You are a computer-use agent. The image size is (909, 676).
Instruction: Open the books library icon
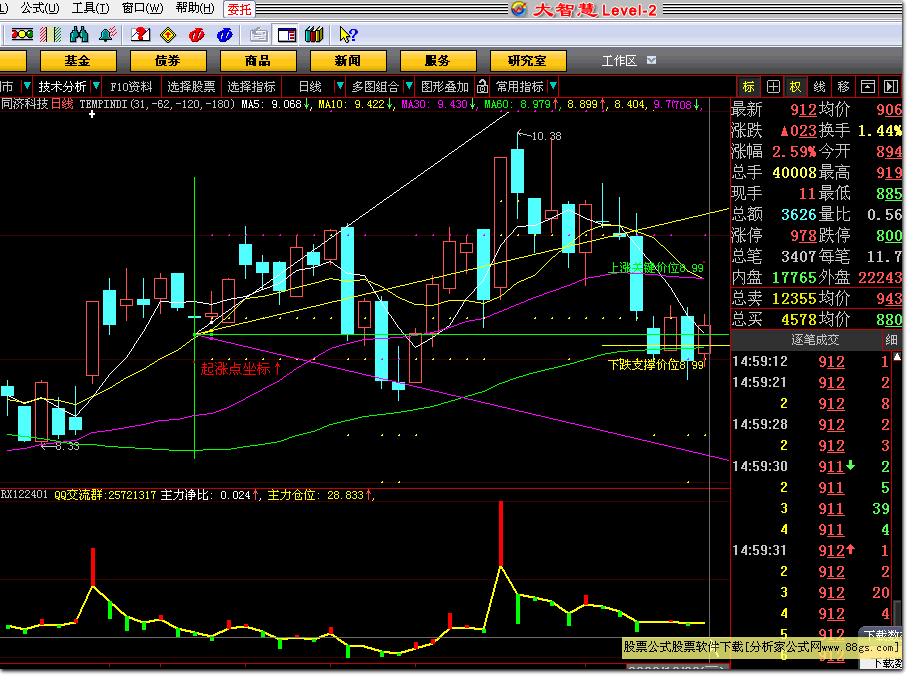tap(314, 35)
